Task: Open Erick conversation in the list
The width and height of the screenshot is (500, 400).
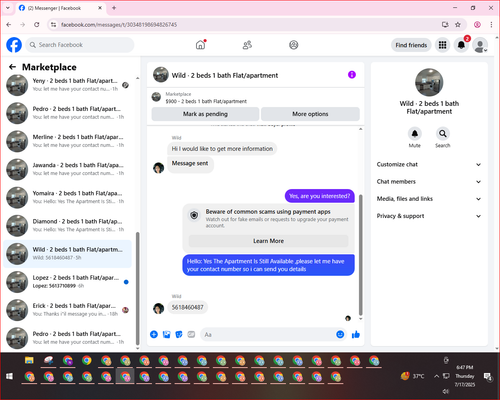Action: [x=68, y=310]
